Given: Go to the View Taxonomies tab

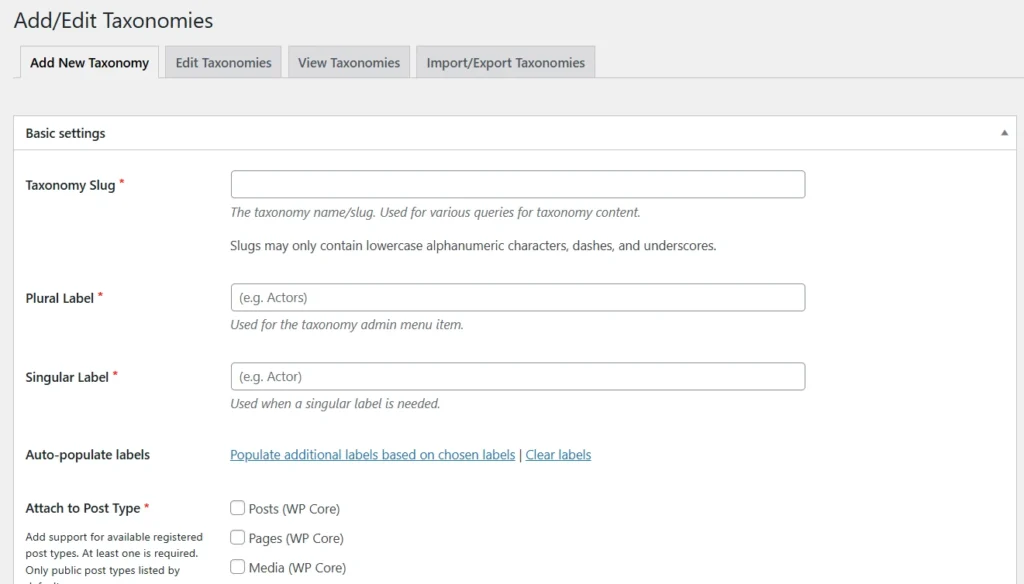Looking at the screenshot, I should 348,62.
